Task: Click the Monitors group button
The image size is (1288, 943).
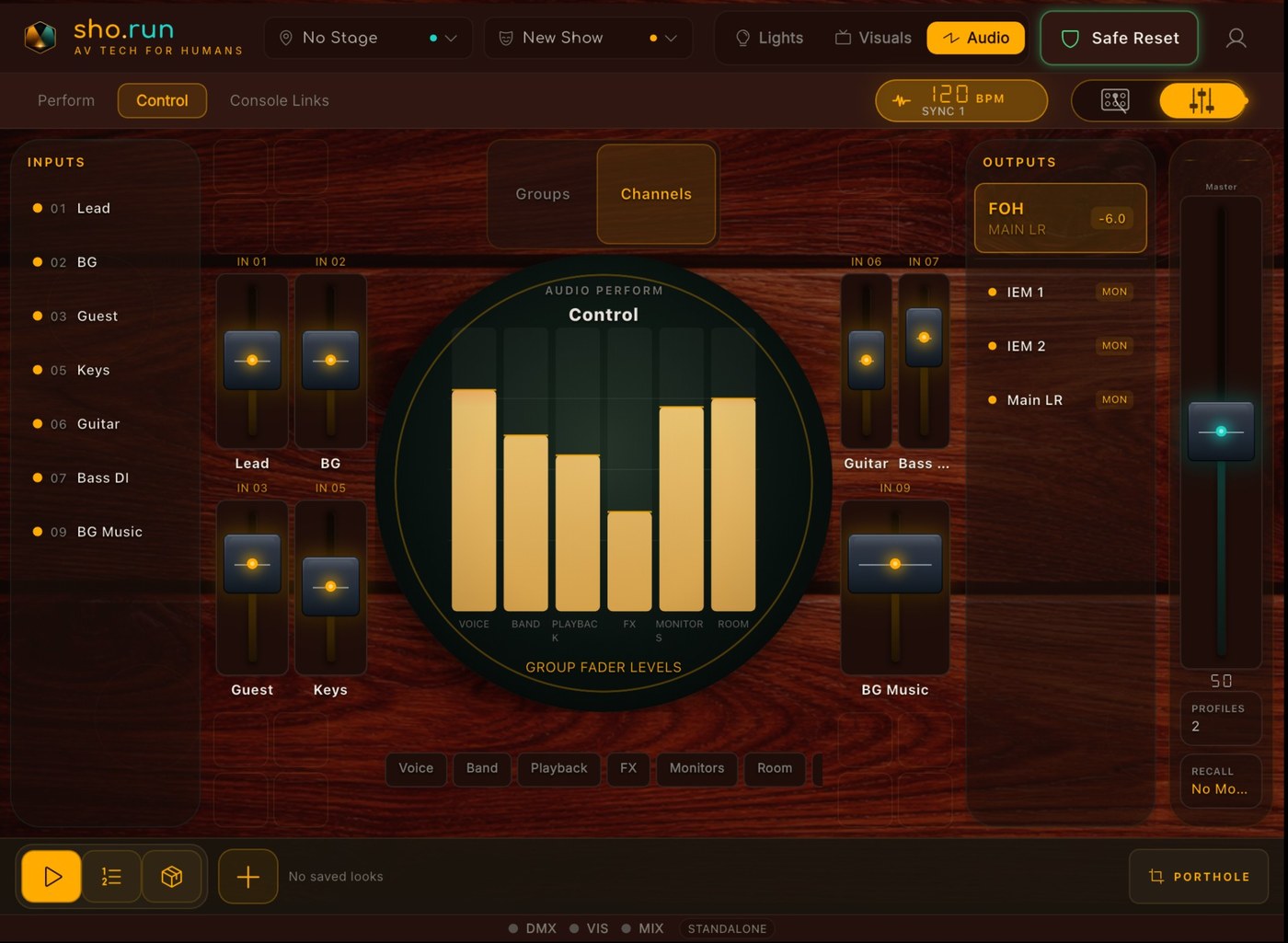Action: point(696,768)
